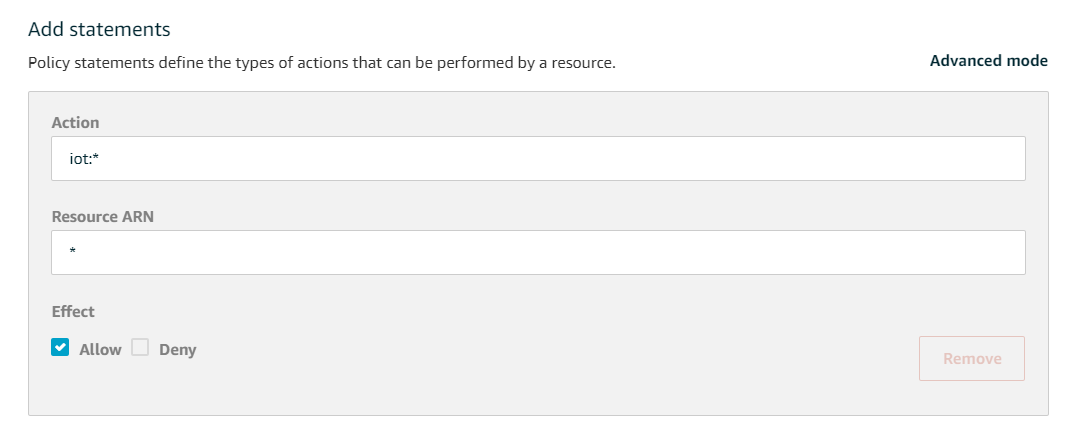Screen dimensions: 1067x431
Task: Click the "Deny" label text
Action: pyautogui.click(x=178, y=350)
